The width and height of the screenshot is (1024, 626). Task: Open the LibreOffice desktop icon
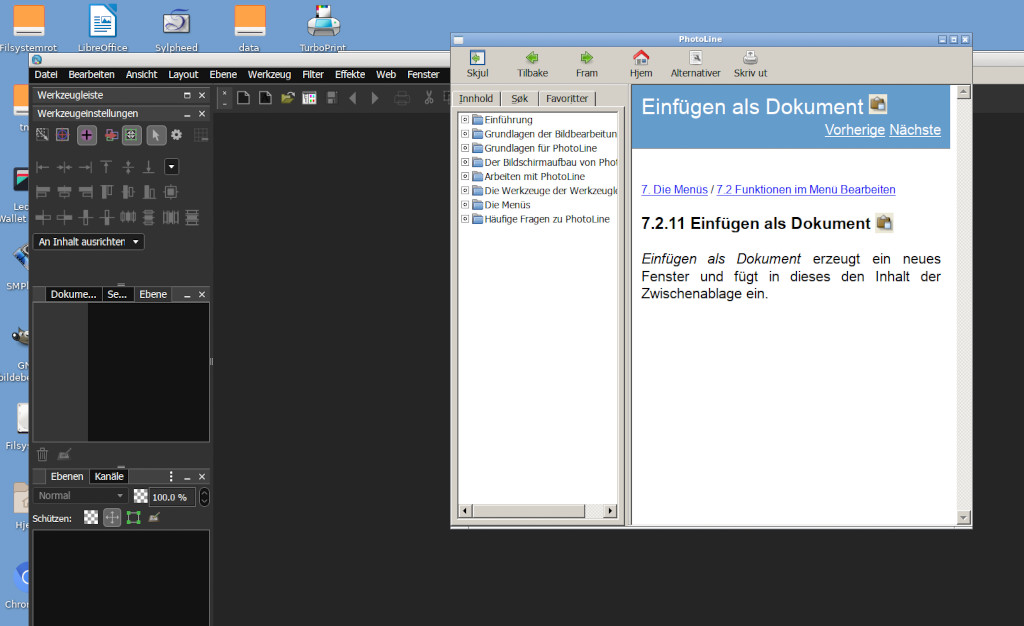coord(103,27)
